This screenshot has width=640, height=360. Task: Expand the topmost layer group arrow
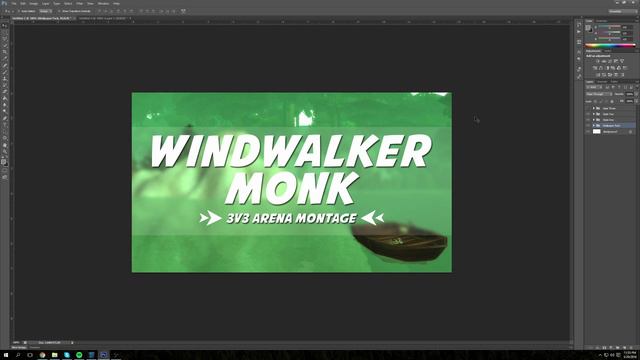click(x=594, y=108)
